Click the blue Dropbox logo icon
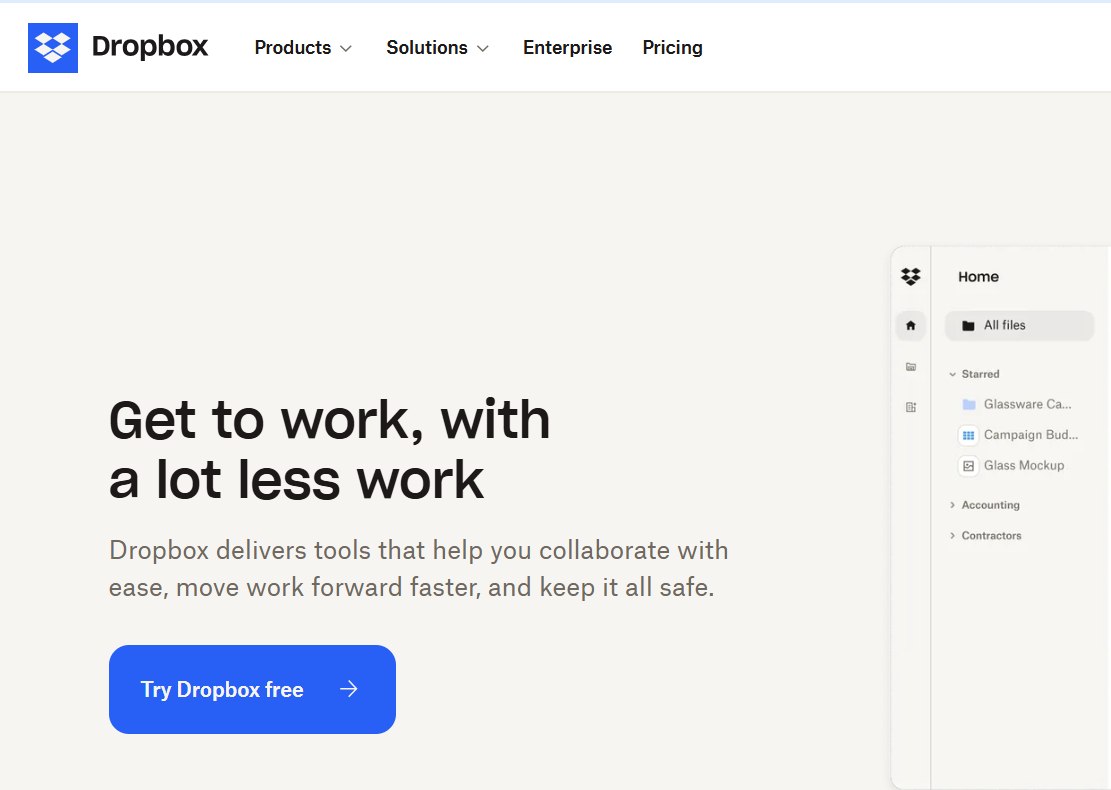Screen dimensions: 1111x790 tap(53, 47)
